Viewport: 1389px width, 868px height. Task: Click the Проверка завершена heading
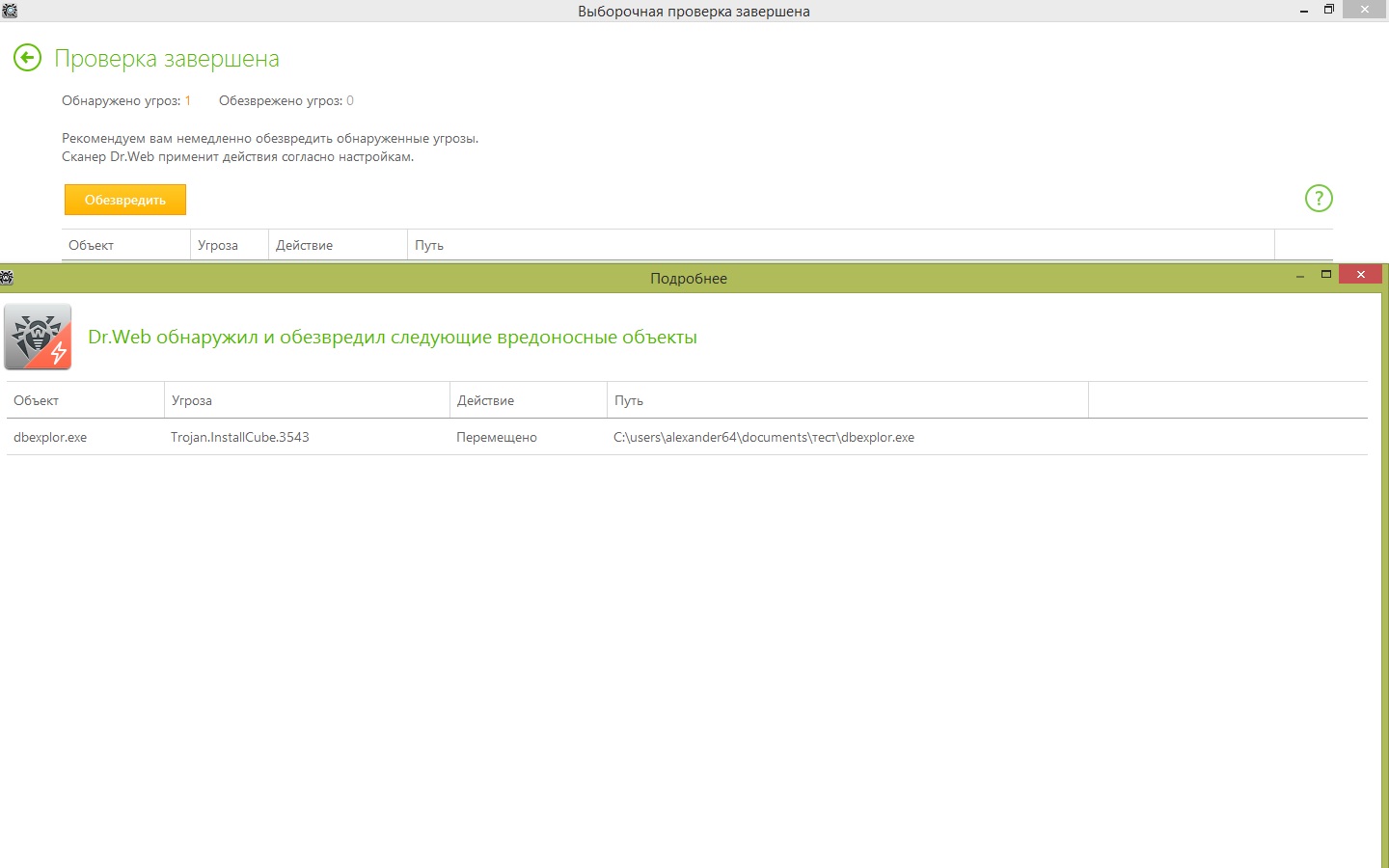(x=167, y=59)
